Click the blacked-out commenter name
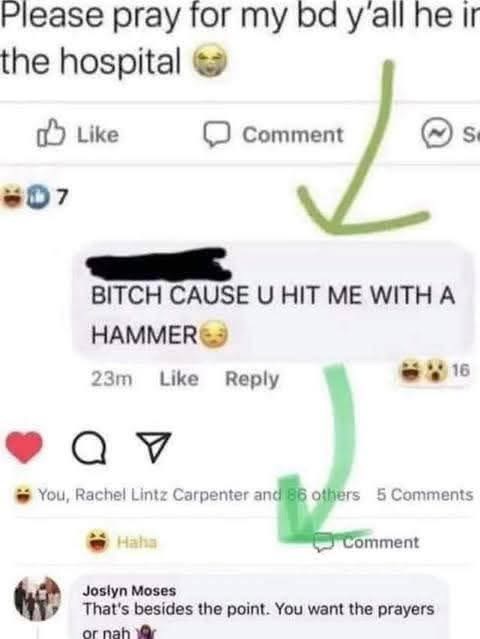Image resolution: width=480 pixels, height=639 pixels. point(159,264)
